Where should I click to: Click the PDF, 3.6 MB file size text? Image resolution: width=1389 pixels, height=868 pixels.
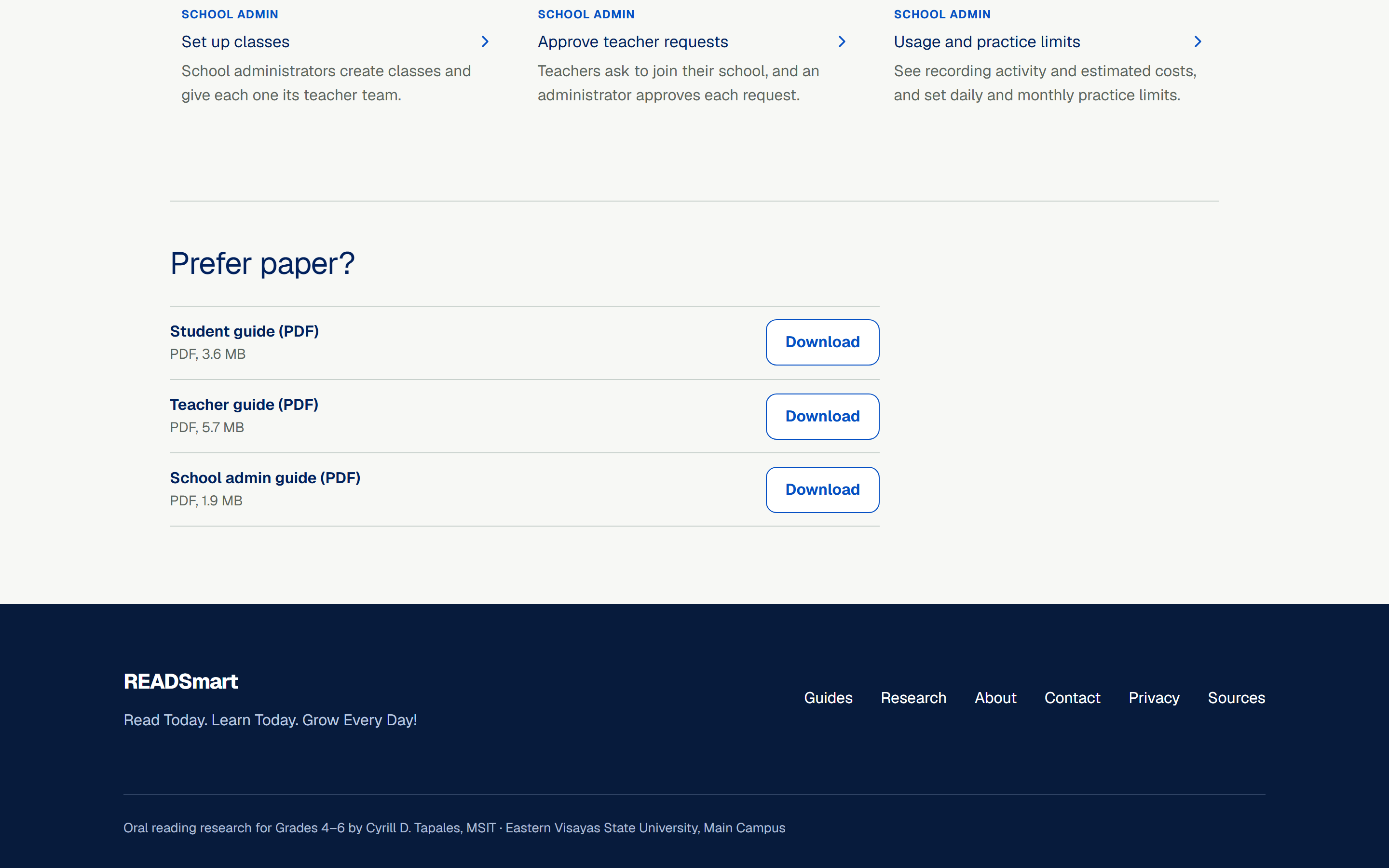click(x=208, y=354)
